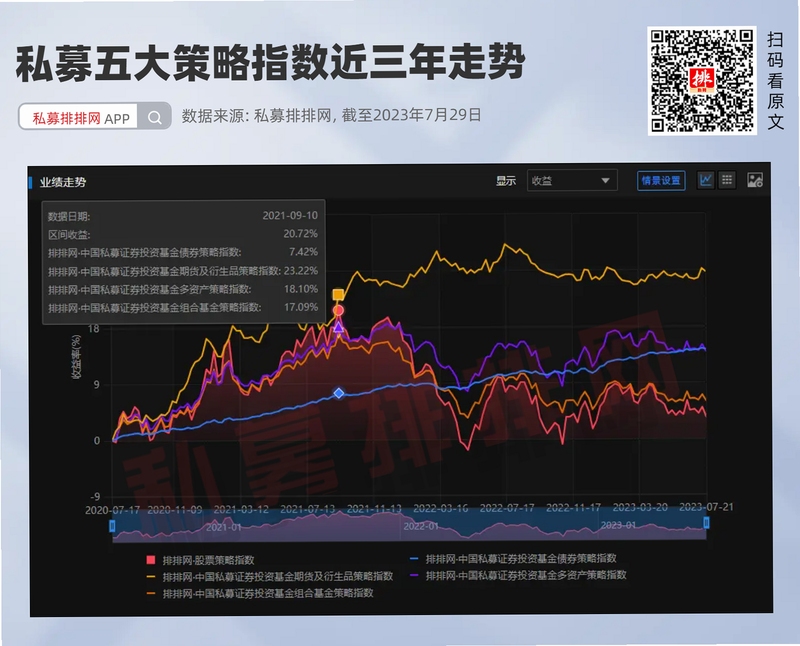This screenshot has width=800, height=646.
Task: Click the x-axis label 2022-07-17
Action: [507, 508]
